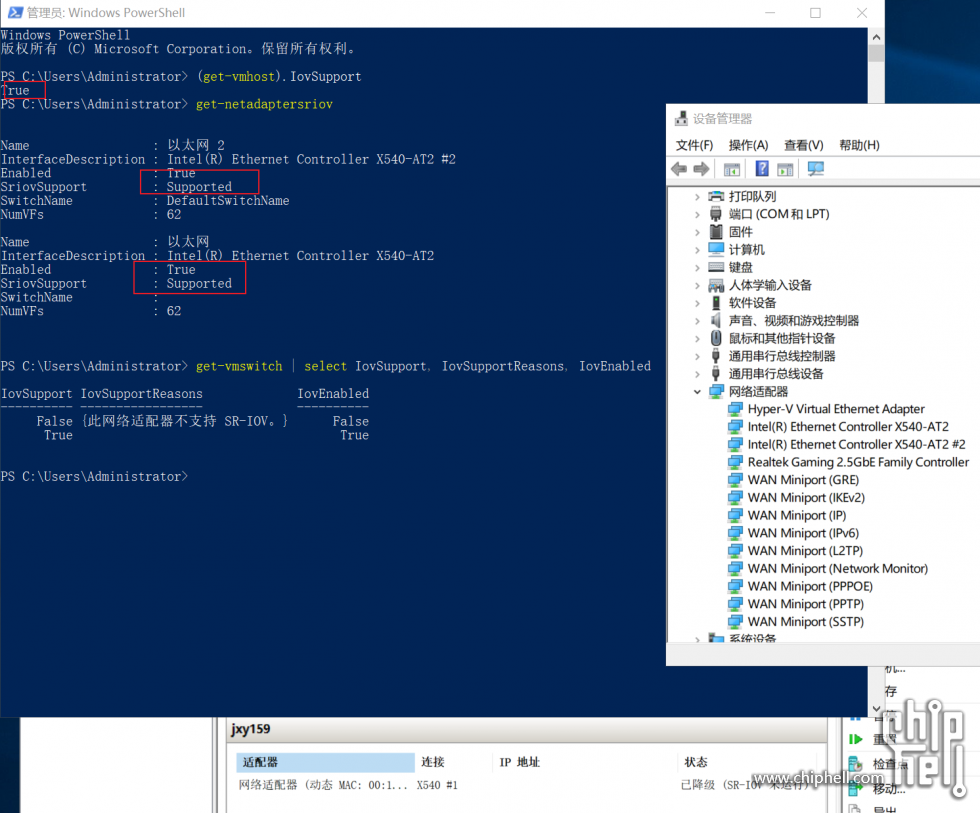Click the green start icon in Hyper-V actions pane
Viewport: 980px width, 813px height.
pos(856,739)
